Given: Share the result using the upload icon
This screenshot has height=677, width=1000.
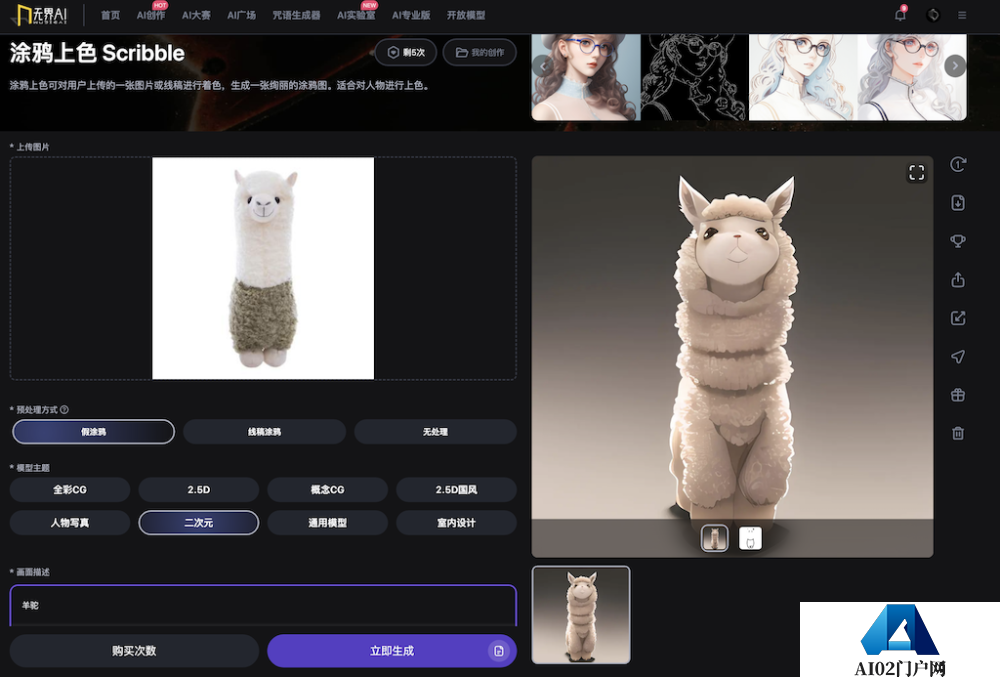Looking at the screenshot, I should pyautogui.click(x=958, y=280).
